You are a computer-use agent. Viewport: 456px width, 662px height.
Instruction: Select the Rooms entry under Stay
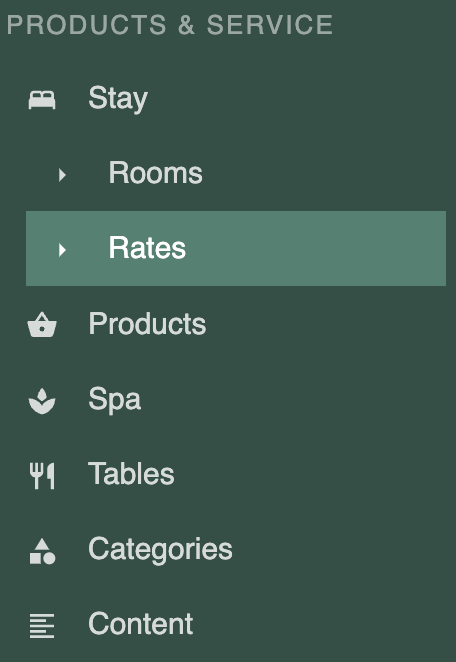[x=155, y=173]
